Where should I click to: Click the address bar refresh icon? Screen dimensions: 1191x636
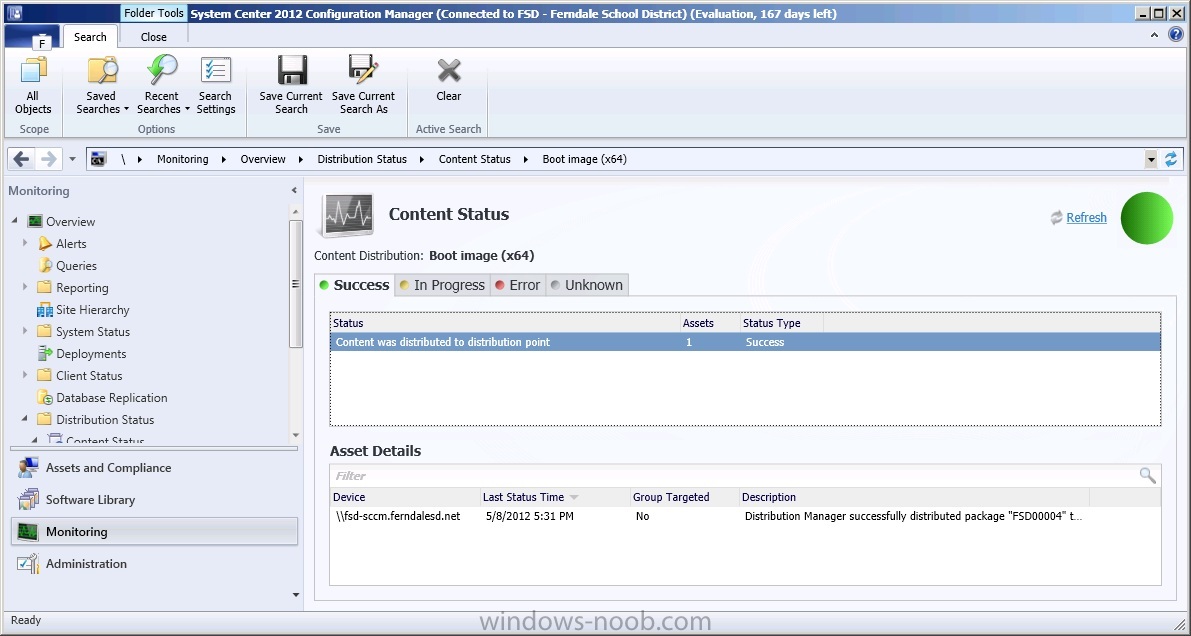[x=1170, y=159]
